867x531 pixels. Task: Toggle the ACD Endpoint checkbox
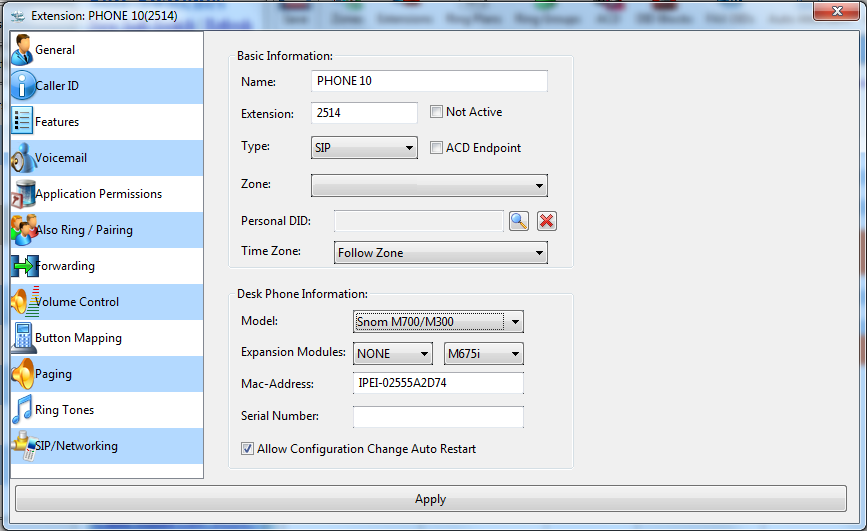click(x=436, y=148)
